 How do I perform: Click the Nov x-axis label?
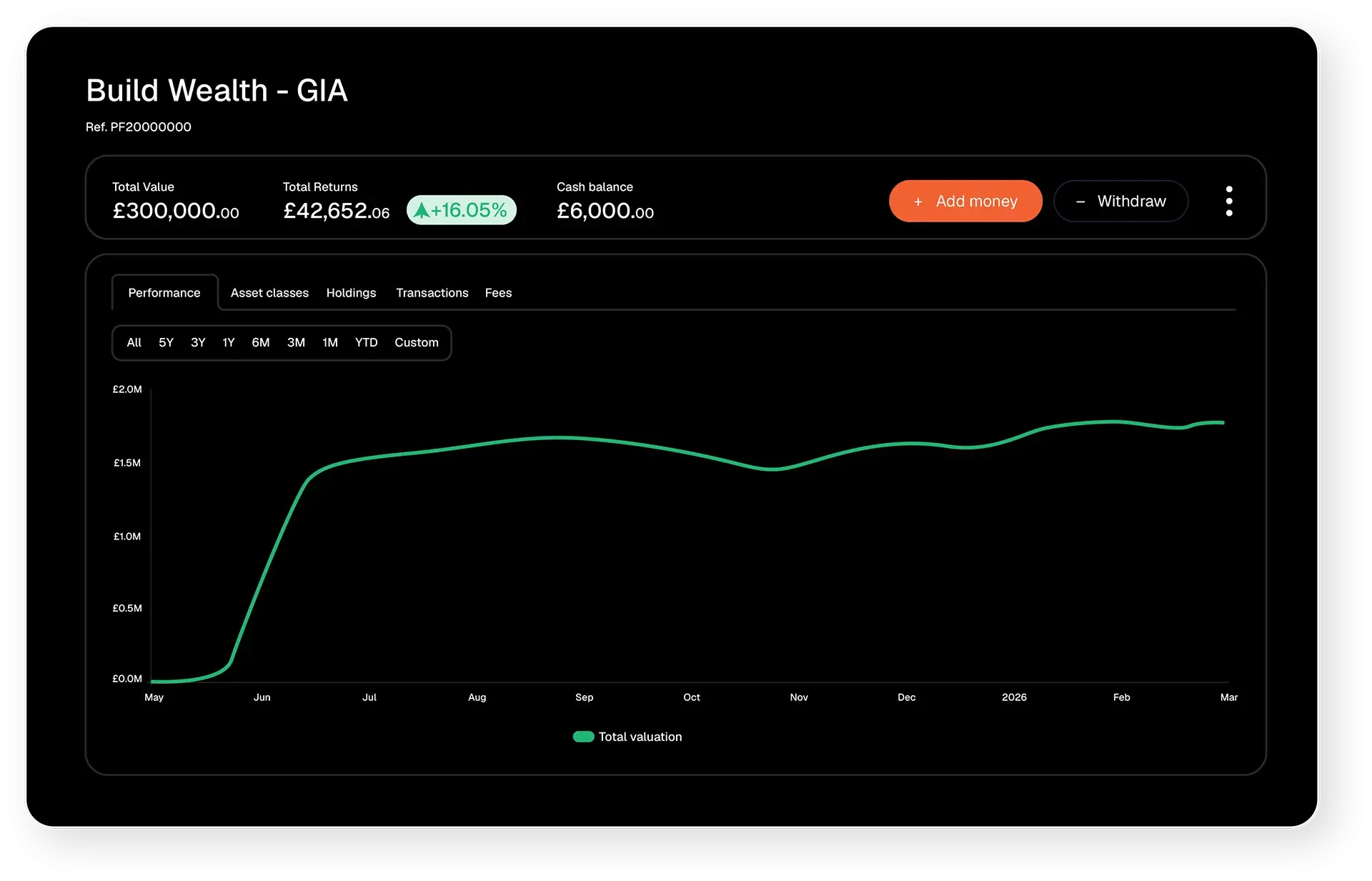(799, 697)
